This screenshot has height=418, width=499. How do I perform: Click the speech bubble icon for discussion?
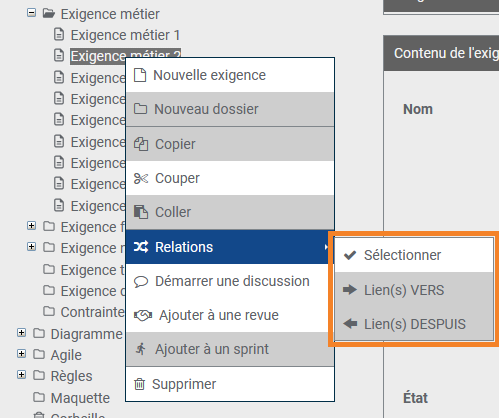point(141,282)
